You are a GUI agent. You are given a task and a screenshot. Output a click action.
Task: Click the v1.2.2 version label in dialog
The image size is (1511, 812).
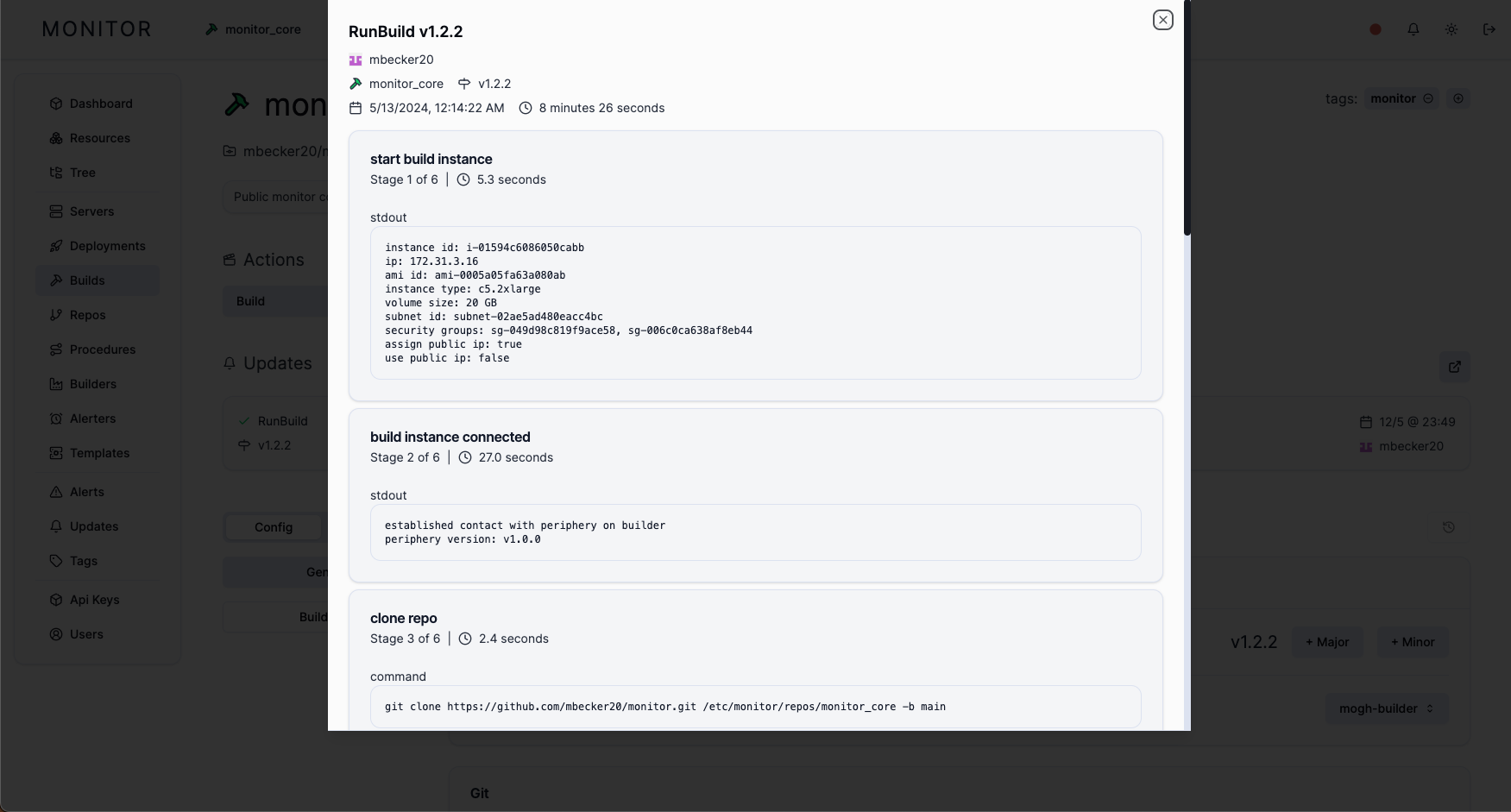coord(484,84)
